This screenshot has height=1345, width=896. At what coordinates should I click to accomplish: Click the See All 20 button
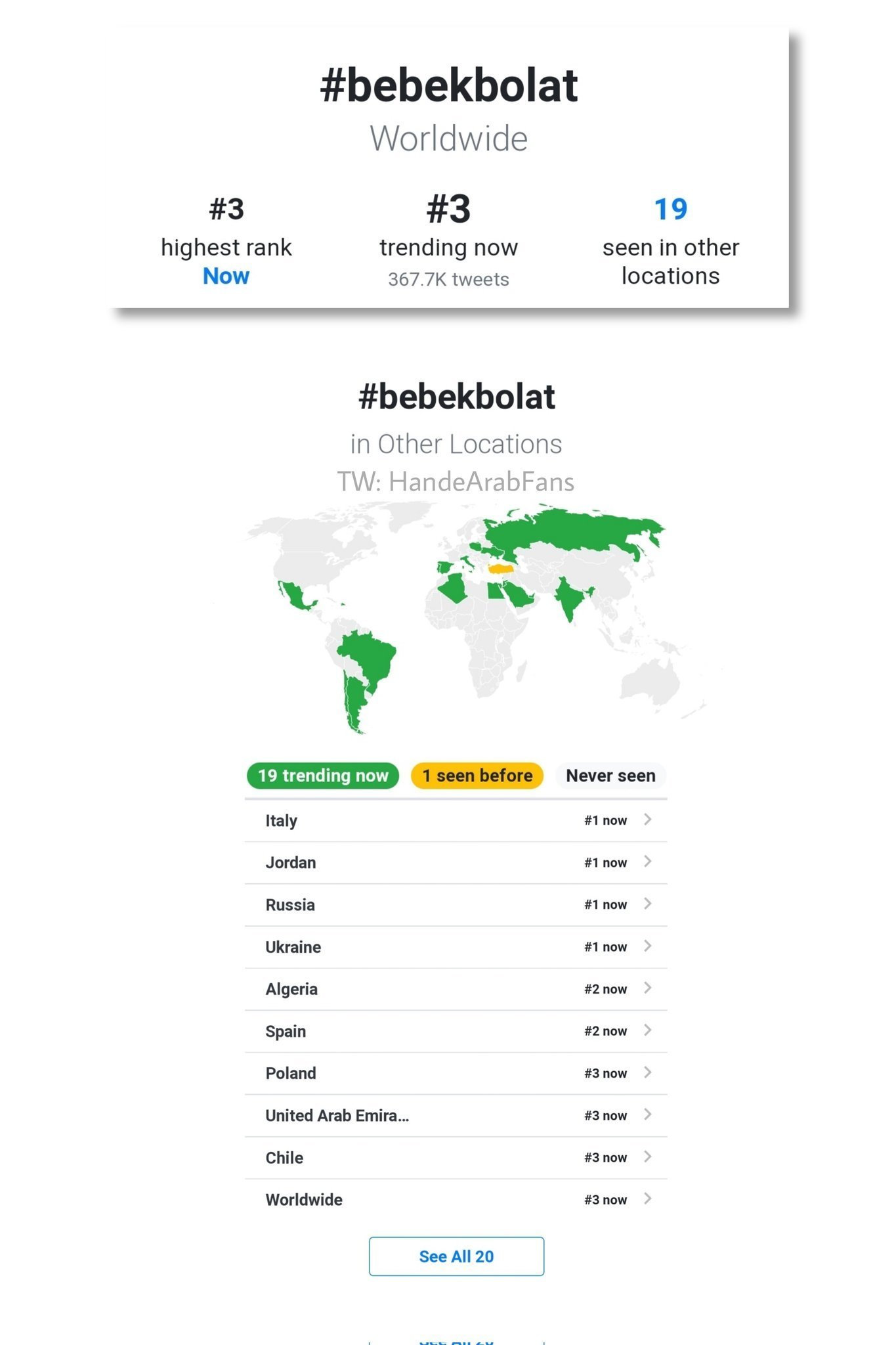click(x=456, y=1256)
